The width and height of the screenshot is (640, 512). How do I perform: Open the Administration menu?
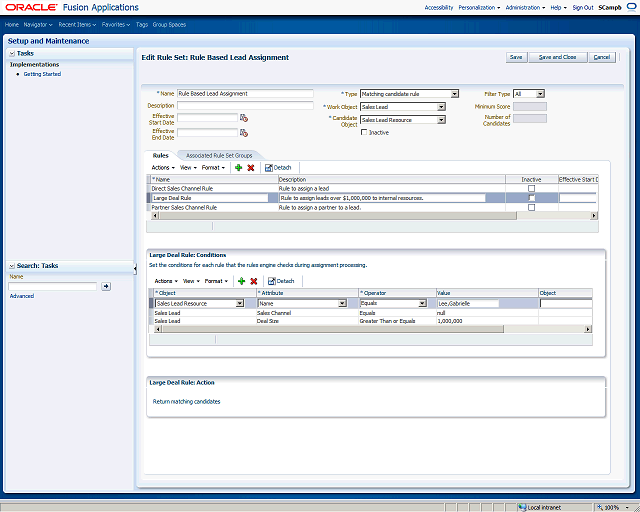click(x=525, y=7)
